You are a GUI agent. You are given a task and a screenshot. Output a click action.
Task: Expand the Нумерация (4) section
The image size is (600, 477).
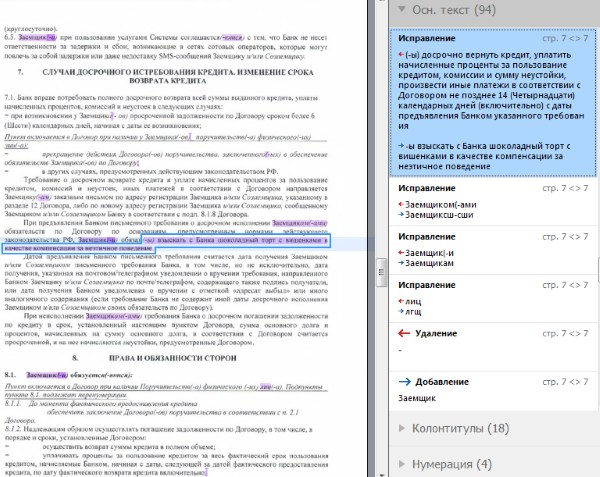point(401,464)
